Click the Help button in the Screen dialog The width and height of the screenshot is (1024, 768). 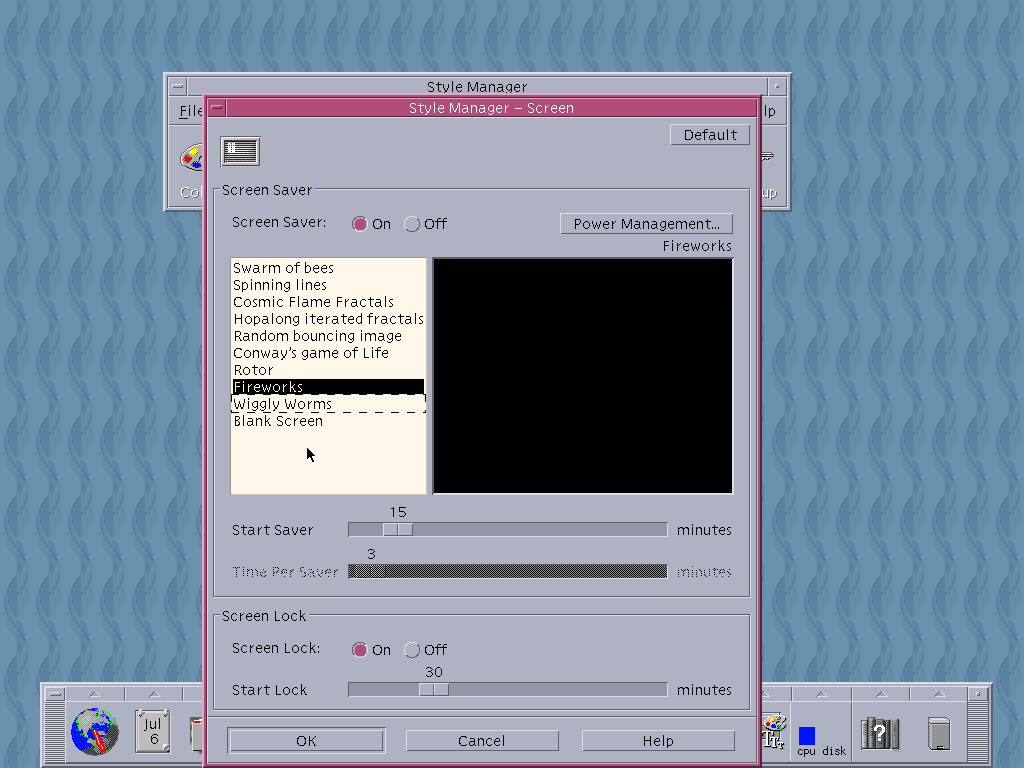[x=658, y=741]
